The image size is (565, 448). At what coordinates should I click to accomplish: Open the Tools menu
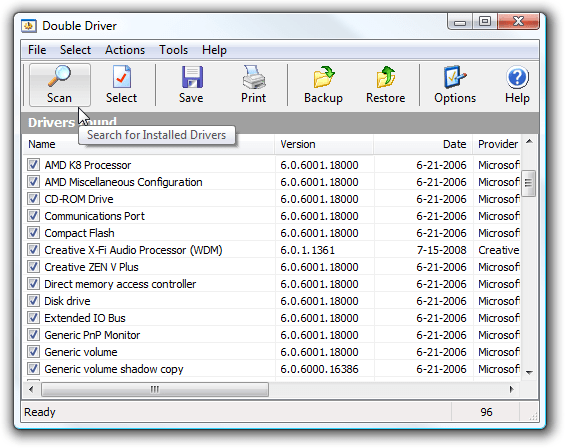pyautogui.click(x=174, y=50)
